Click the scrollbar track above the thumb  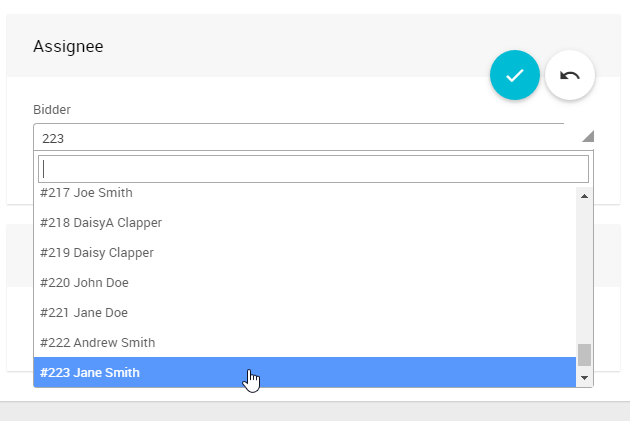point(584,270)
